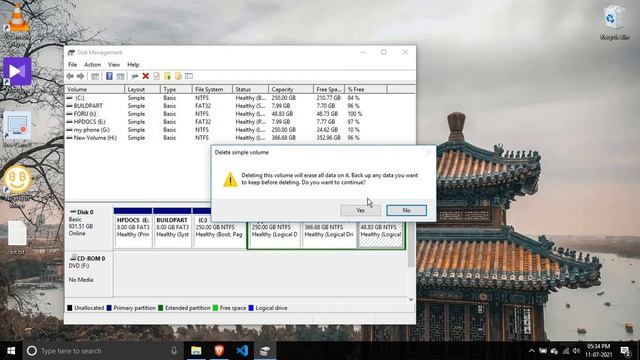Viewport: 640px width, 360px height.
Task: Open File Explorer from the taskbar
Action: pyautogui.click(x=196, y=351)
